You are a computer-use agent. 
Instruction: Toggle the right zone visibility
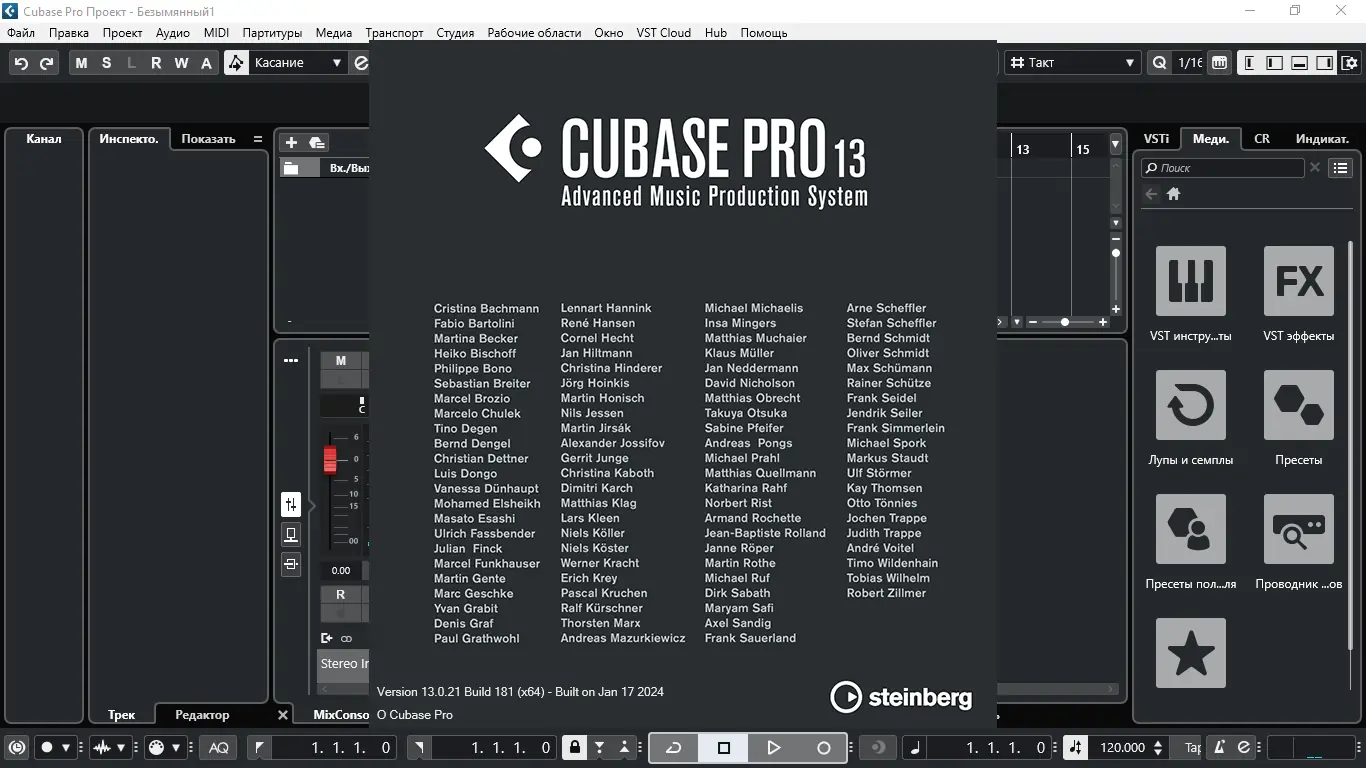[x=1324, y=63]
